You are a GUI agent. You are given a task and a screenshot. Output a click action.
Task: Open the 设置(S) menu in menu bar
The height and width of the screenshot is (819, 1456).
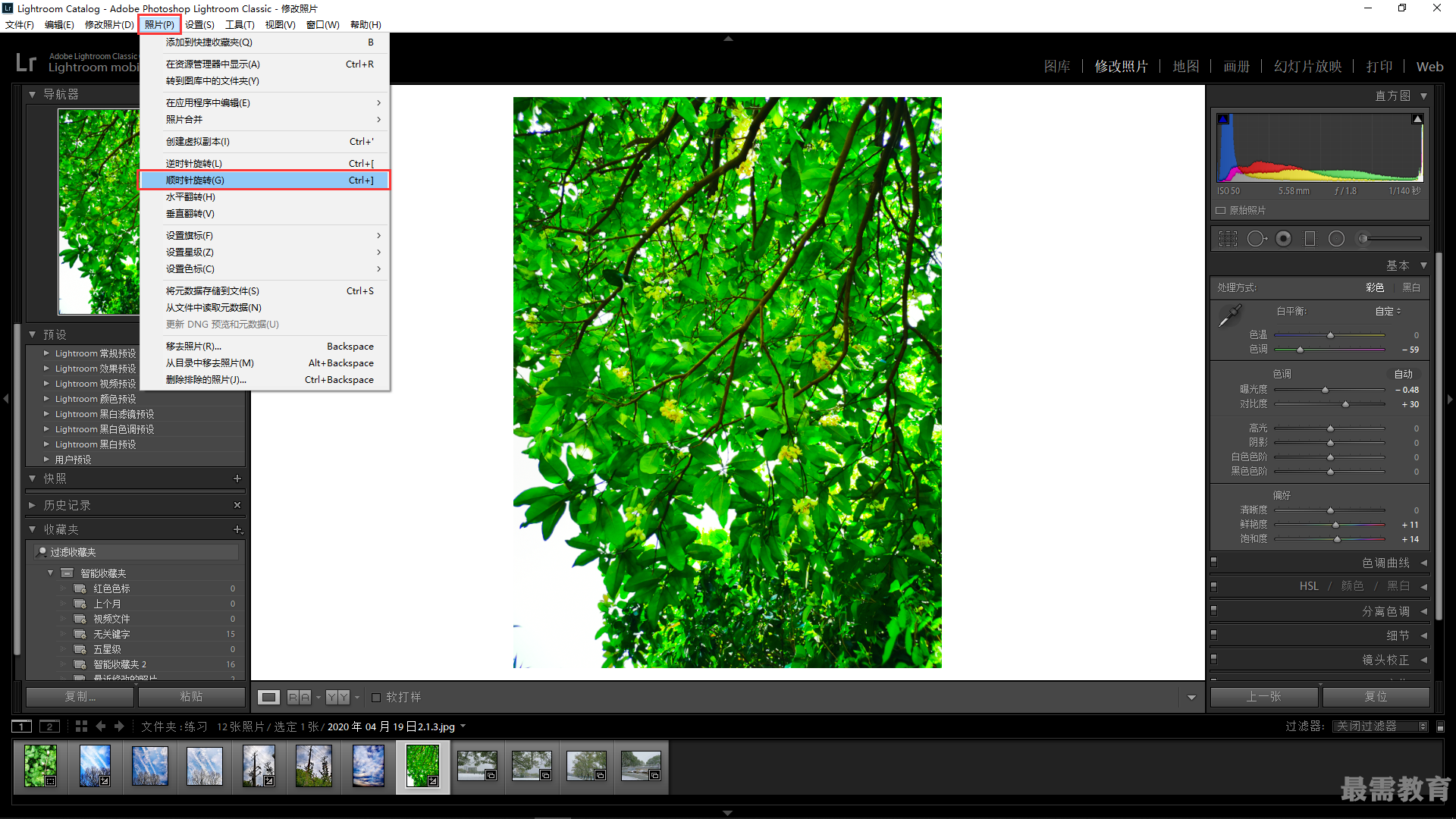pyautogui.click(x=199, y=25)
